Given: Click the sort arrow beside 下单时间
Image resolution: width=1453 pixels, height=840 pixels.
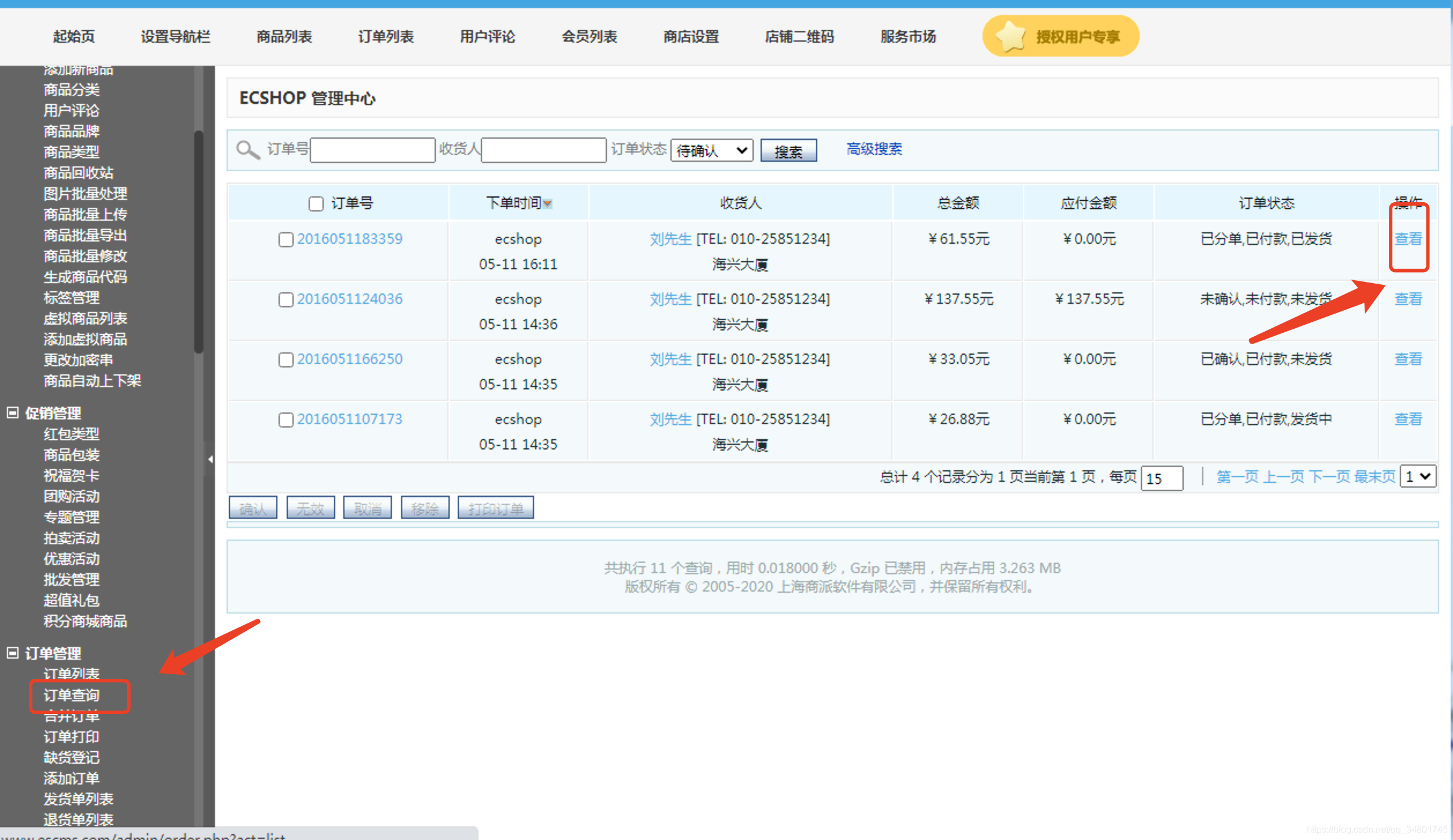Looking at the screenshot, I should click(x=547, y=204).
